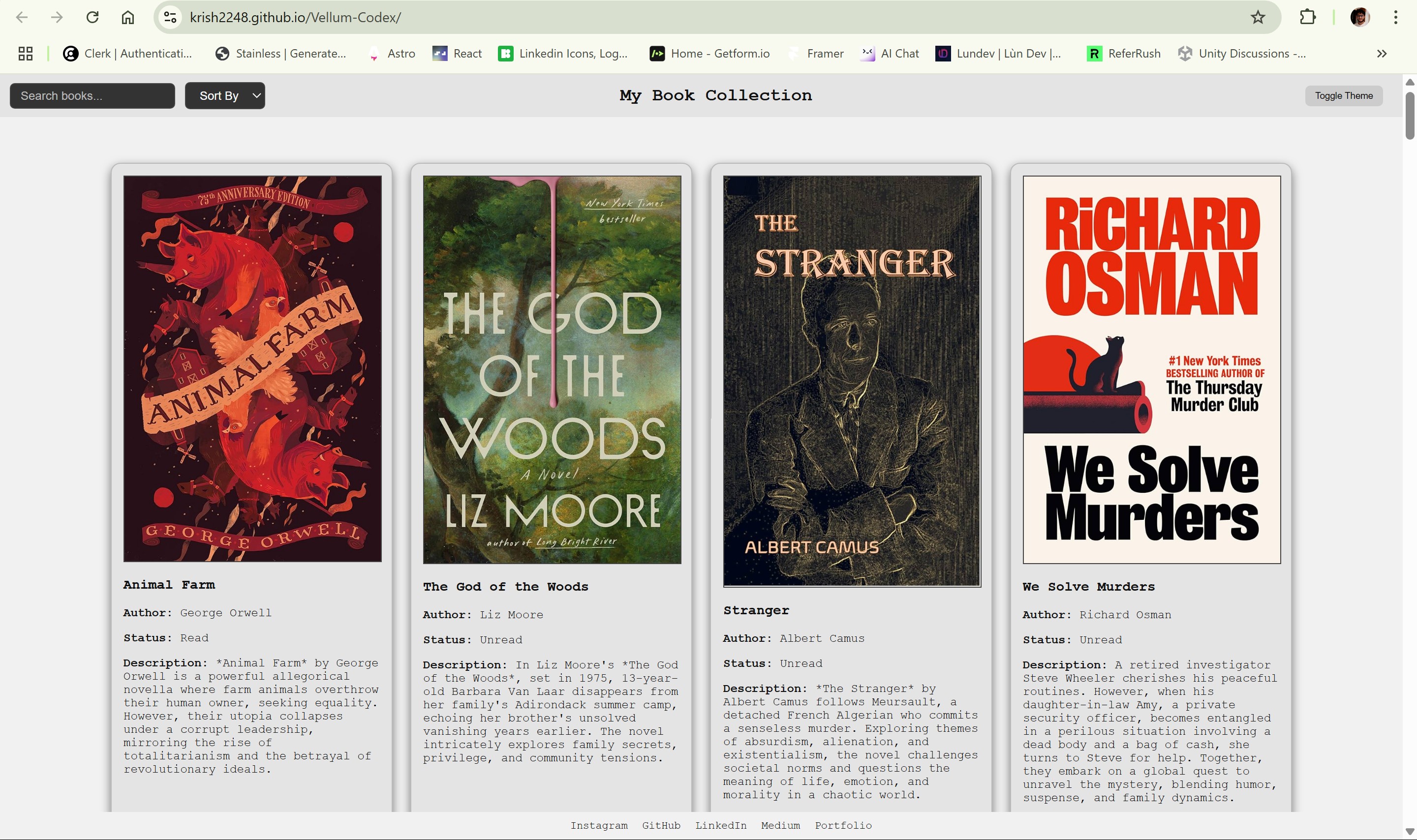Open the Lundev bookmark
The height and width of the screenshot is (840, 1417).
[x=999, y=54]
